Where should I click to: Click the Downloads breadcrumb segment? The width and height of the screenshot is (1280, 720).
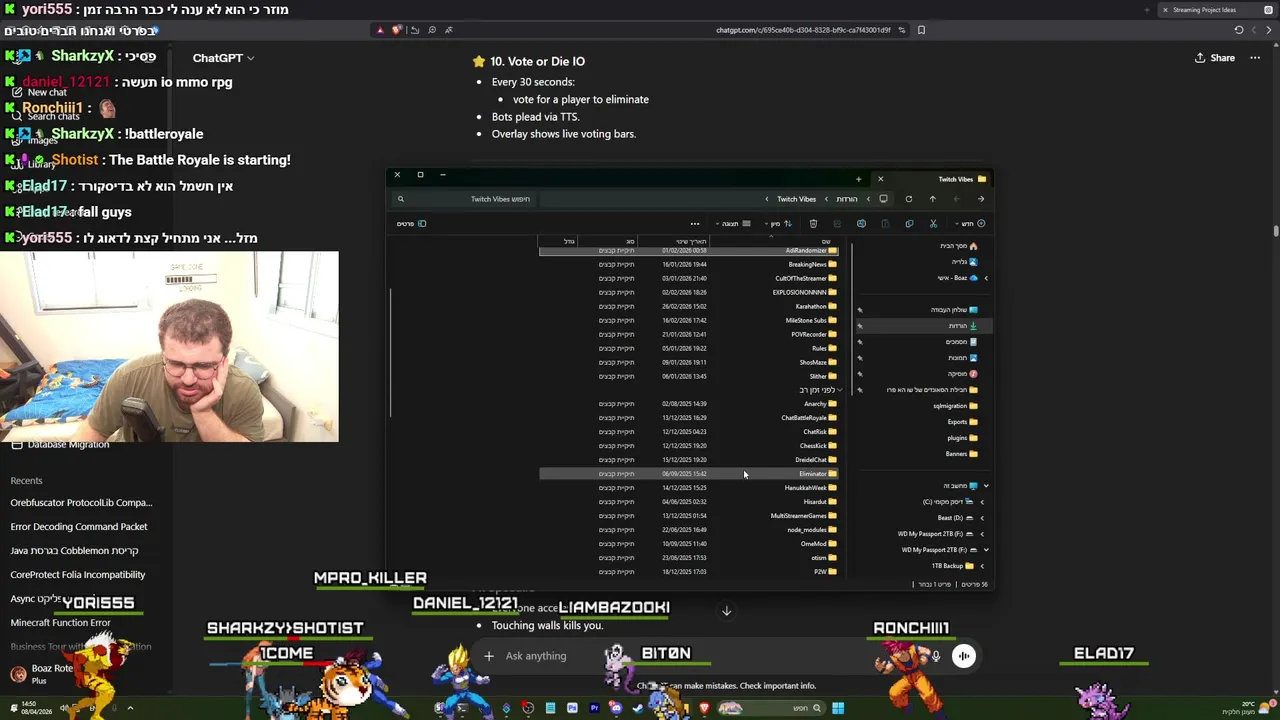[847, 199]
